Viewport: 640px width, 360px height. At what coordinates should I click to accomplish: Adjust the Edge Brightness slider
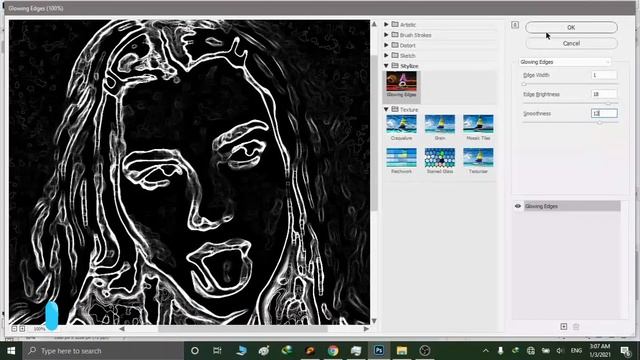(608, 104)
